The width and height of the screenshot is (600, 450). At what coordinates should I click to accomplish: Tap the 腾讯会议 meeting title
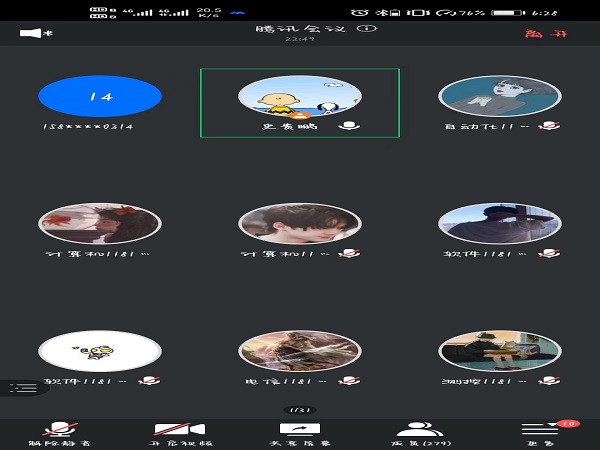[299, 30]
